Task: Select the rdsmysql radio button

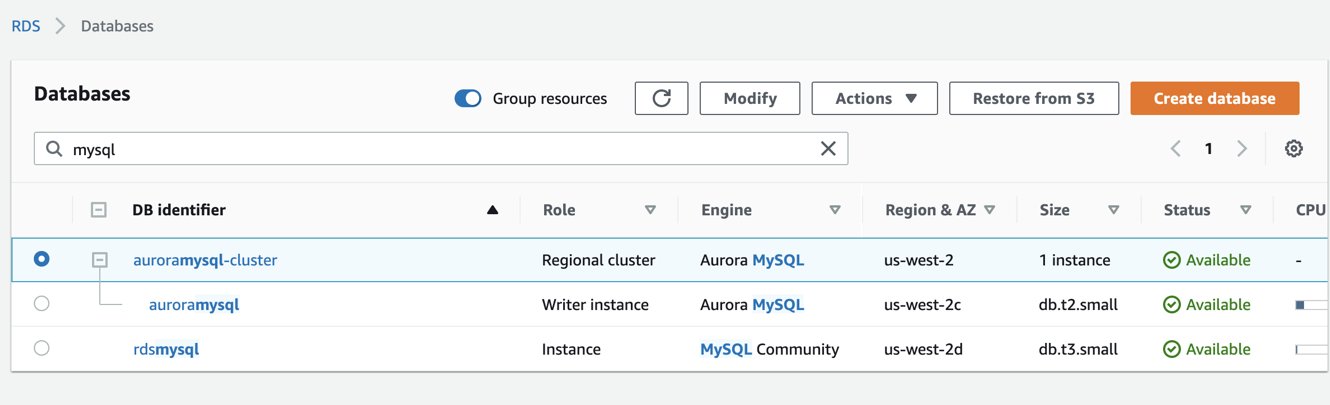Action: (x=41, y=348)
